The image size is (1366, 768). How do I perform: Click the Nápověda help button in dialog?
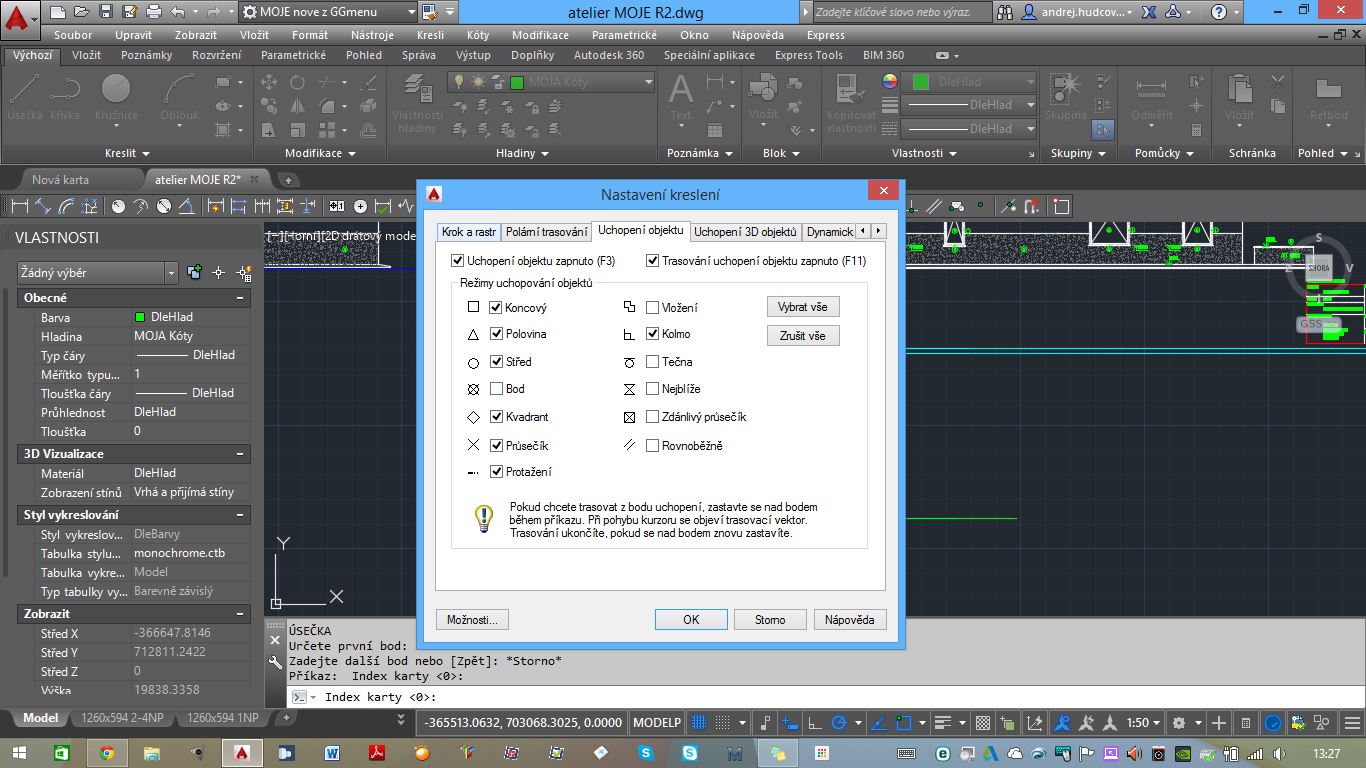point(850,620)
